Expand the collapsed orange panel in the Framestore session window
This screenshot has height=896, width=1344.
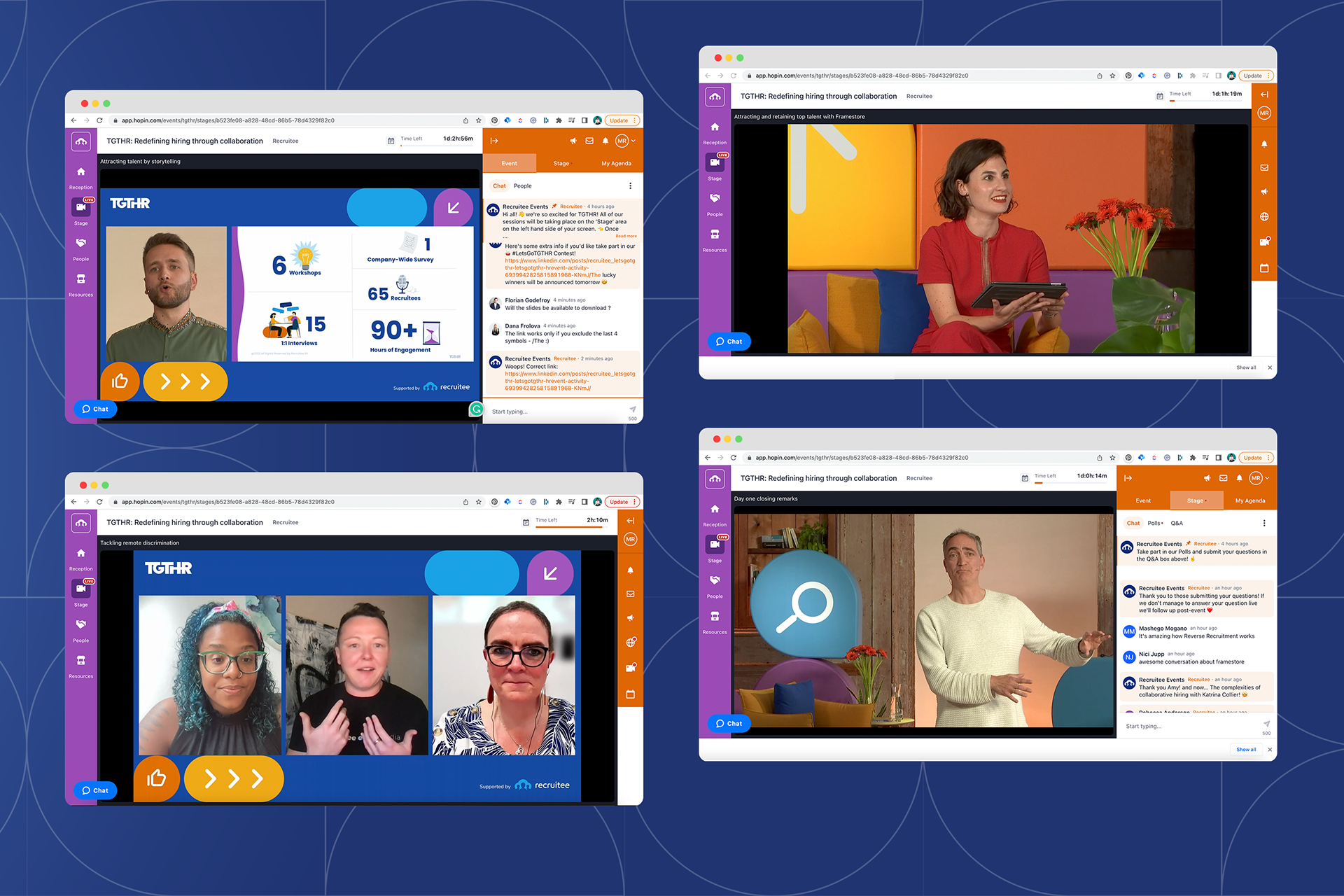1264,94
